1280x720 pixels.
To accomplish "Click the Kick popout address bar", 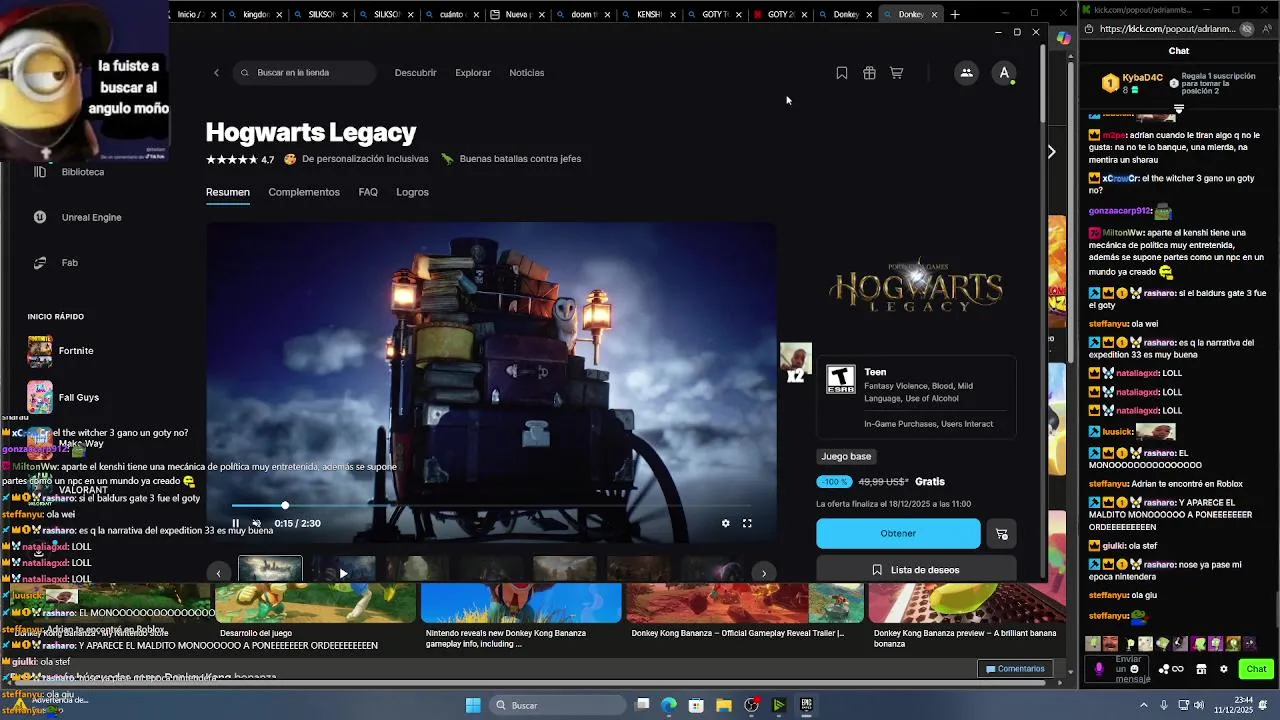I will click(1166, 29).
